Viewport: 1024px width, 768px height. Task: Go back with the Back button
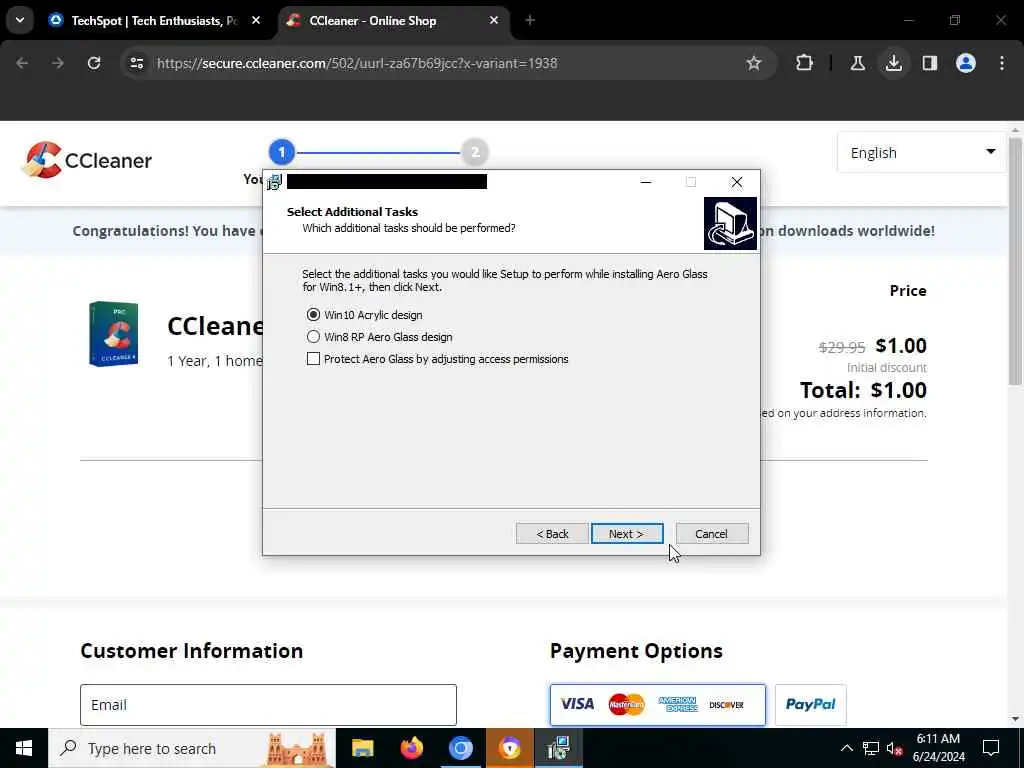pyautogui.click(x=552, y=534)
